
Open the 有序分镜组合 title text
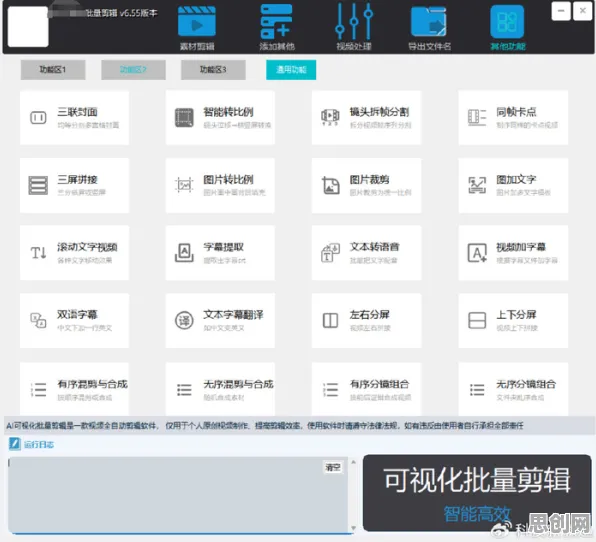(x=379, y=384)
